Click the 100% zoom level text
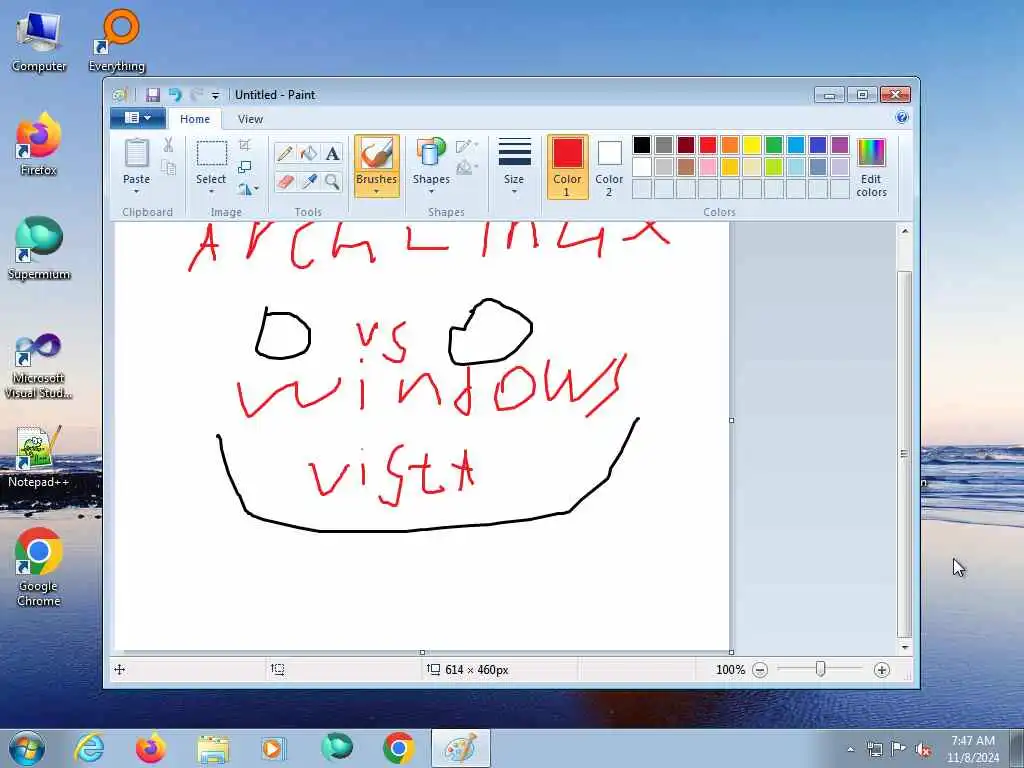Screen dimensions: 1024x768 730,670
